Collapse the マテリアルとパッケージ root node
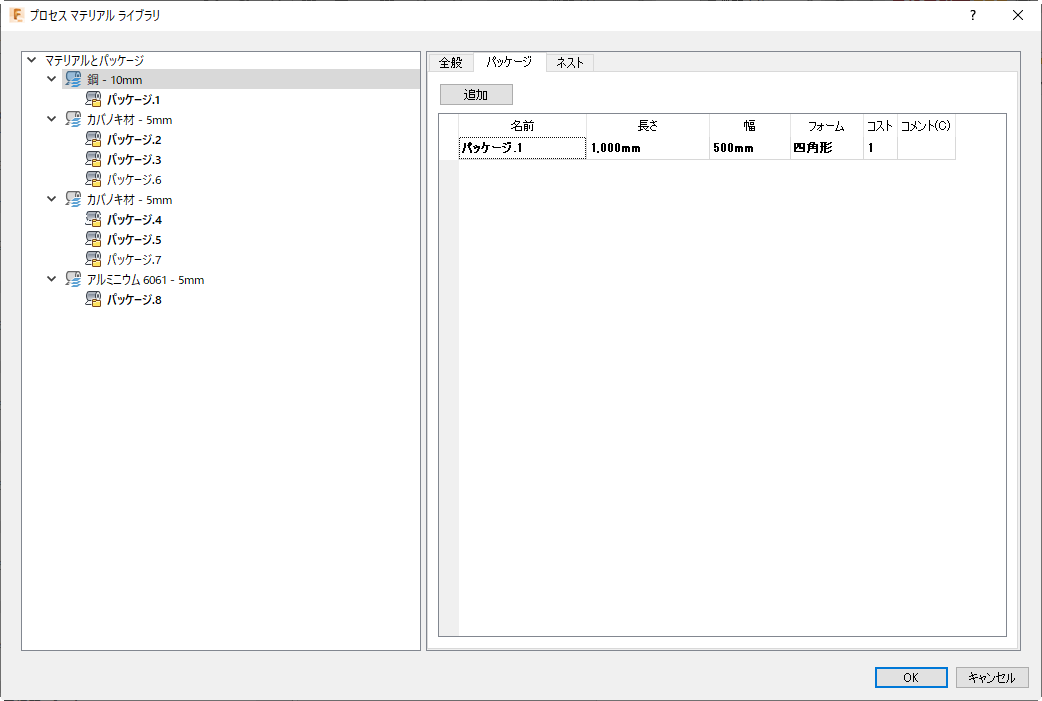The width and height of the screenshot is (1042, 701). [31, 60]
